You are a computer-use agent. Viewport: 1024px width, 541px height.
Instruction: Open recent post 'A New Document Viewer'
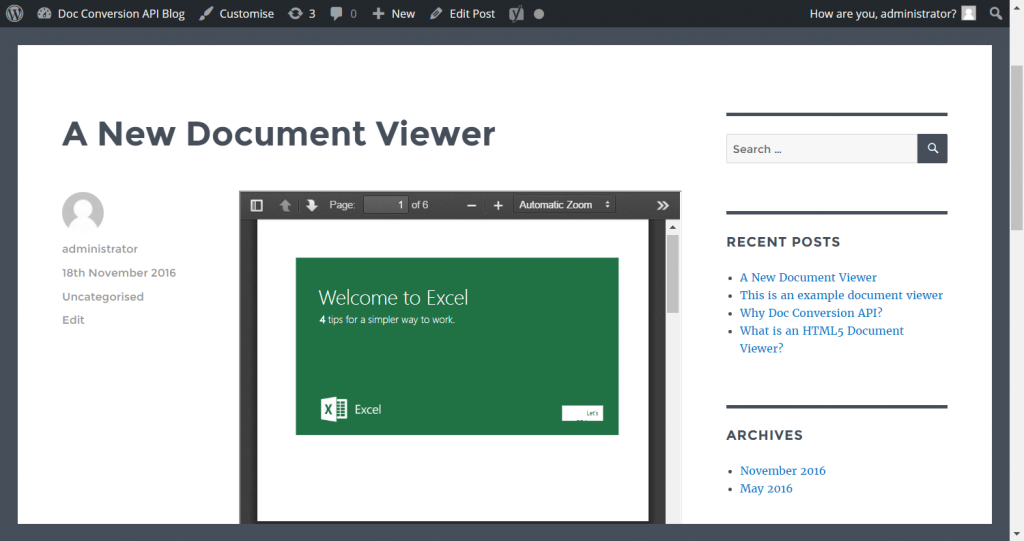coord(808,277)
